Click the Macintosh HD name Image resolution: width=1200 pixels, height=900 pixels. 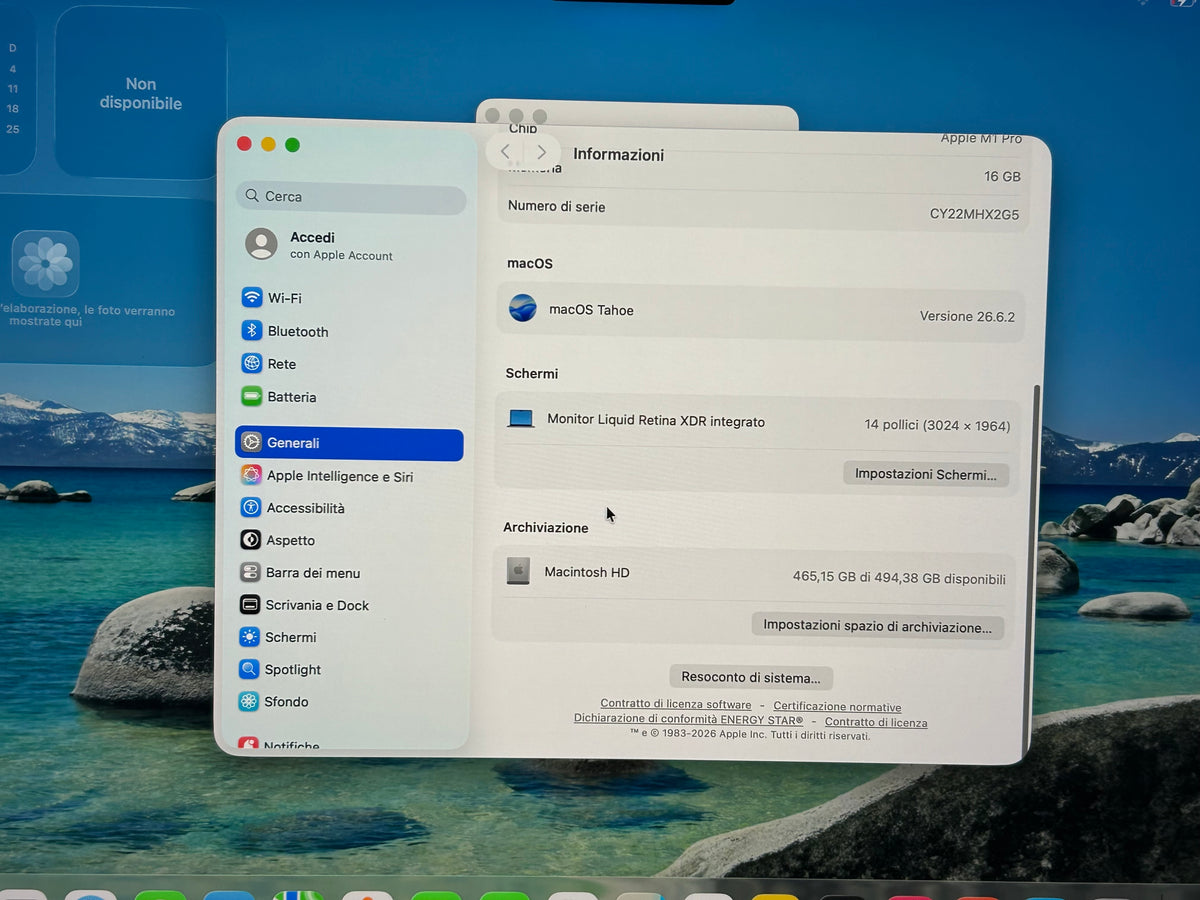(x=587, y=572)
